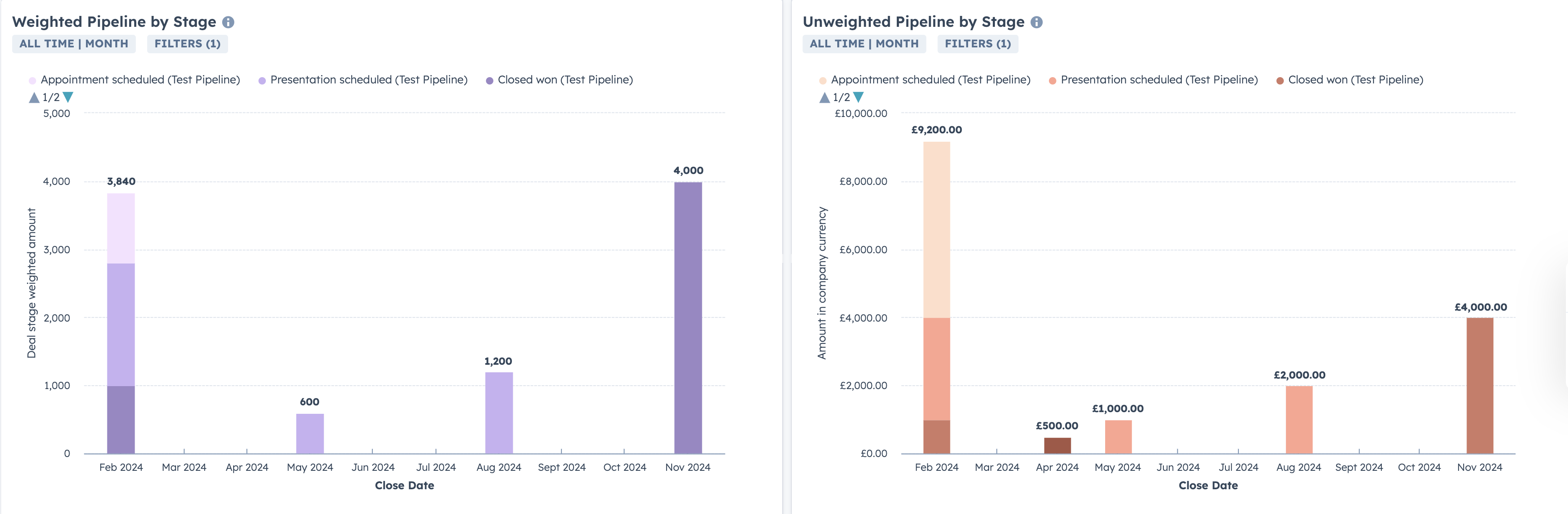Click the 1,200 Aug 2024 lavender bar
The image size is (1568, 514).
498,413
